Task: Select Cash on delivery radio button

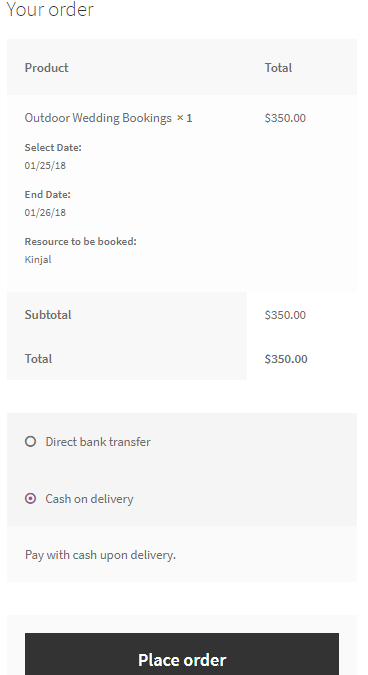Action: pos(31,499)
